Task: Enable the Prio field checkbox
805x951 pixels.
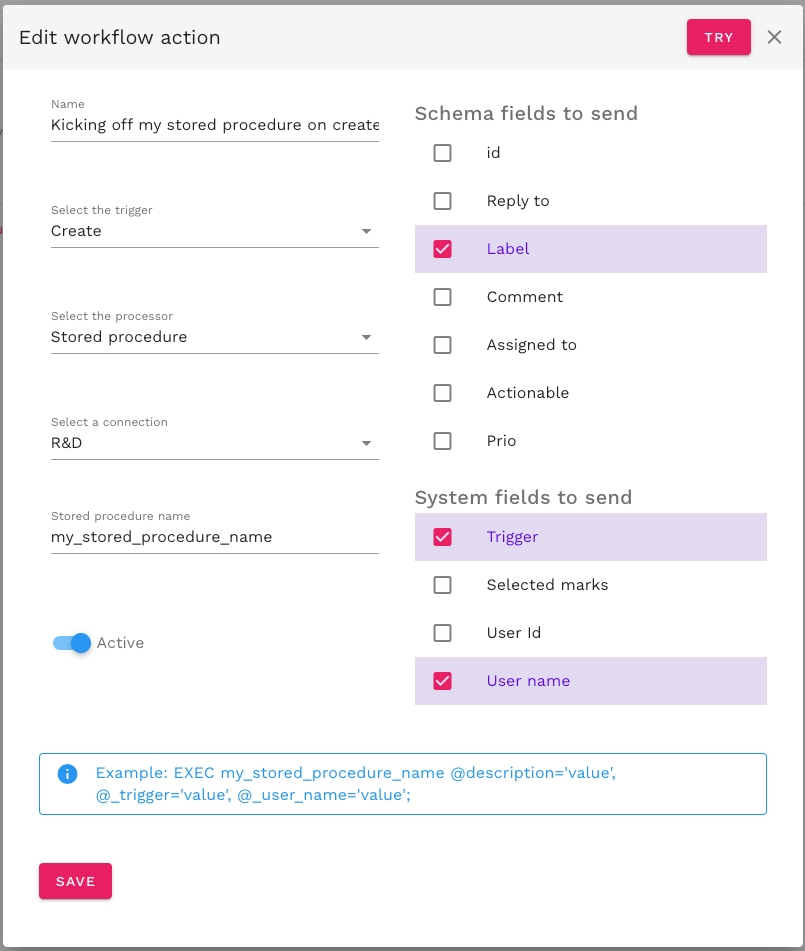Action: tap(442, 441)
